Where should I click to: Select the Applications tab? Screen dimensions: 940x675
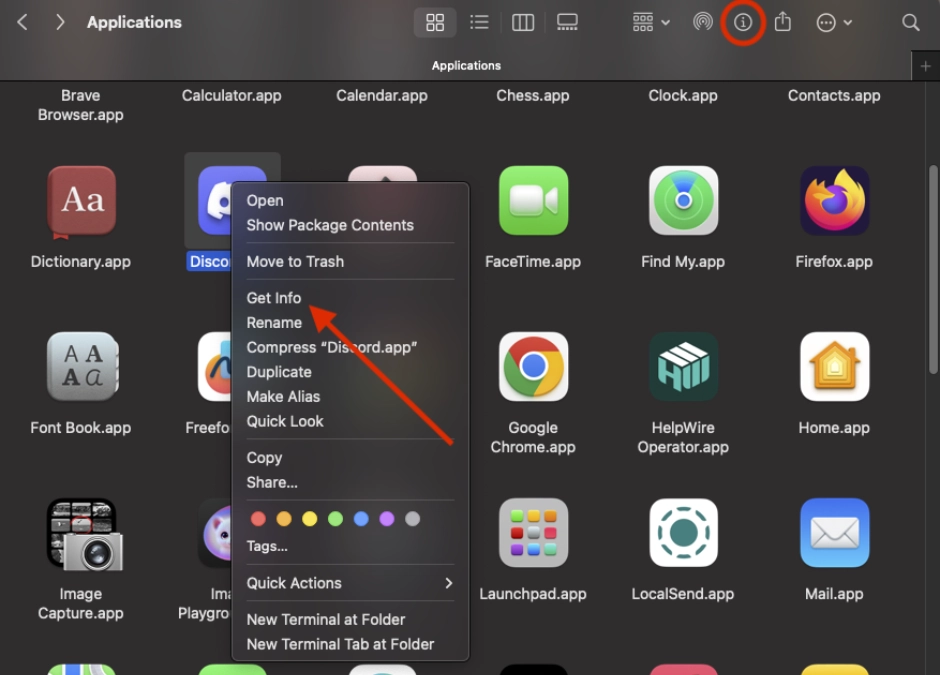pyautogui.click(x=466, y=66)
